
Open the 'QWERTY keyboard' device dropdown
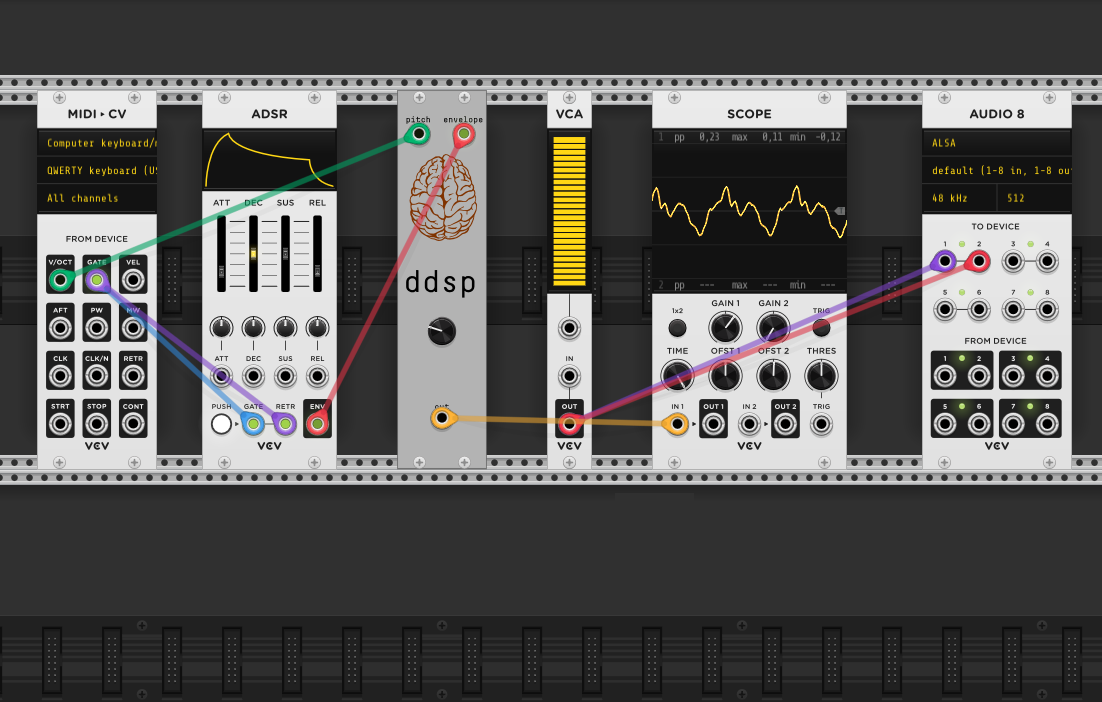tap(97, 171)
